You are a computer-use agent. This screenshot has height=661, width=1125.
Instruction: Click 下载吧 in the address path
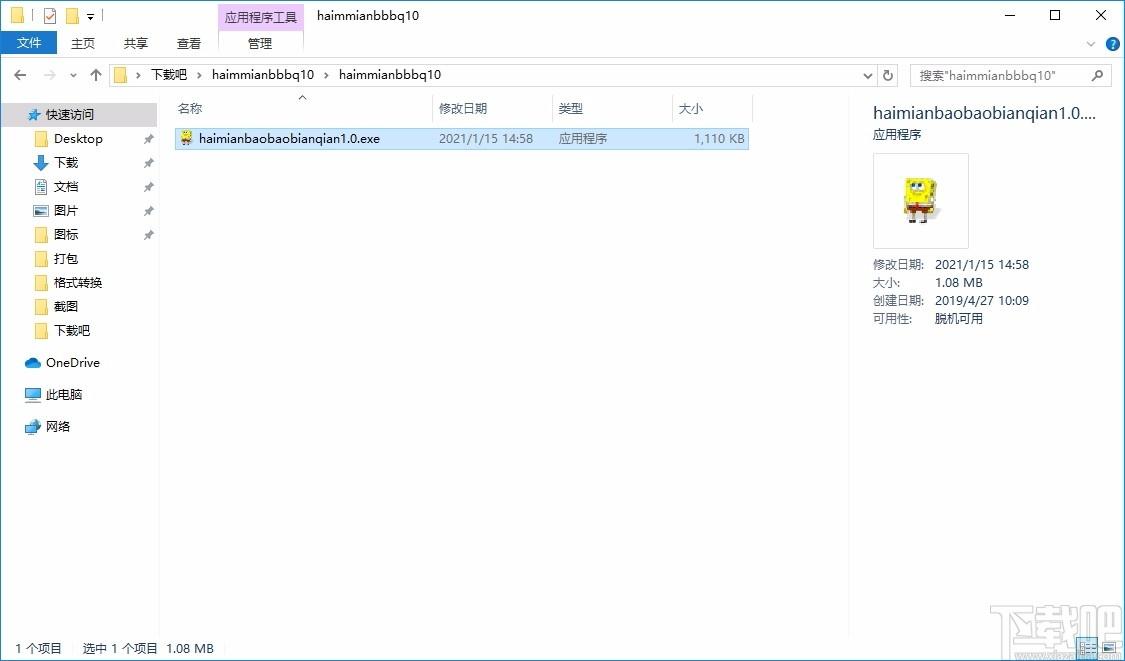click(169, 75)
